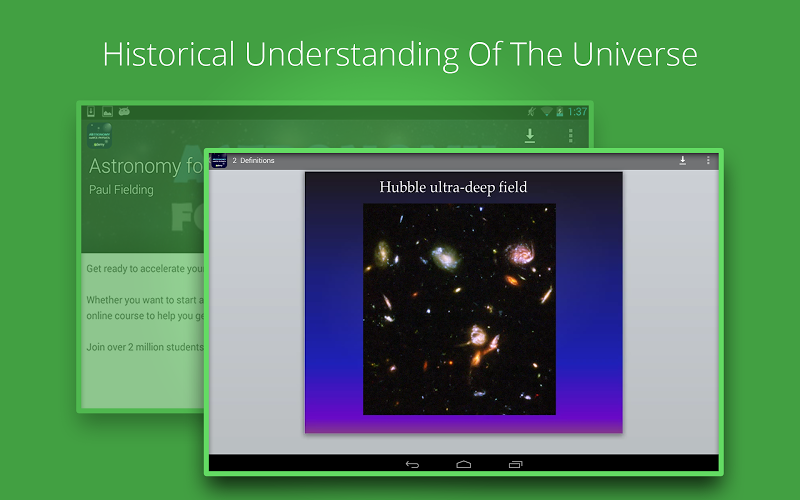Tap the 'Whether you want to start' description line
This screenshot has height=500, width=800.
click(x=145, y=300)
